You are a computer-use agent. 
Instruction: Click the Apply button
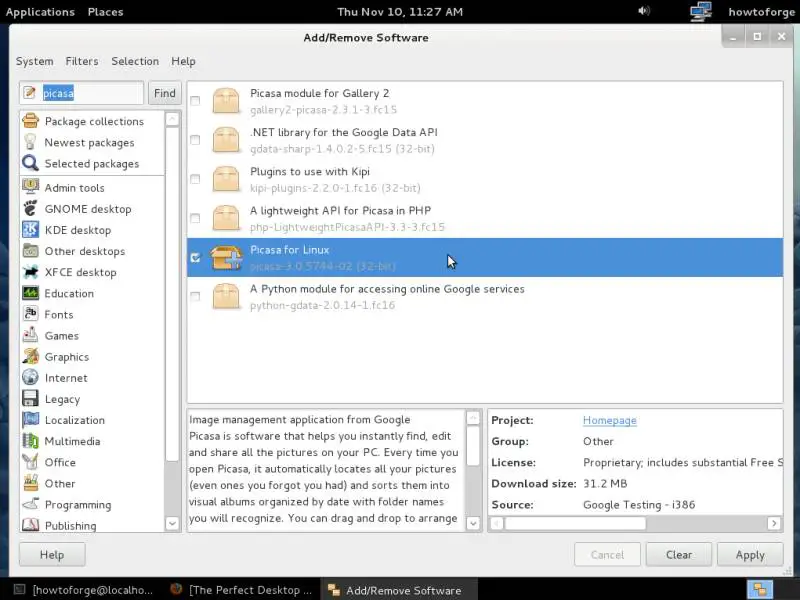pyautogui.click(x=750, y=555)
